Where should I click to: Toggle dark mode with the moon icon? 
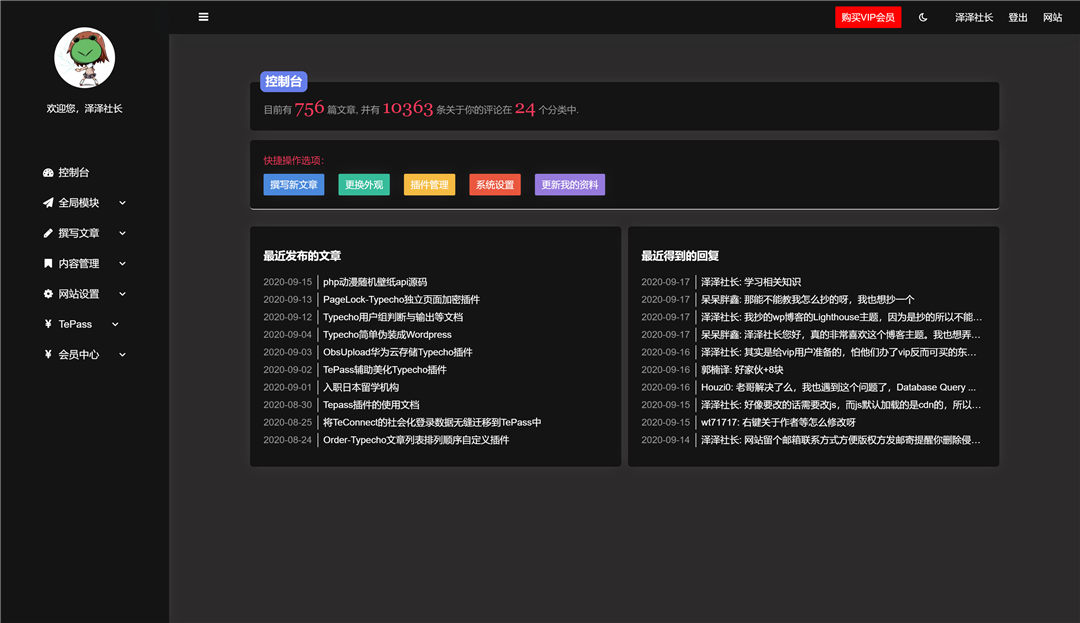922,17
